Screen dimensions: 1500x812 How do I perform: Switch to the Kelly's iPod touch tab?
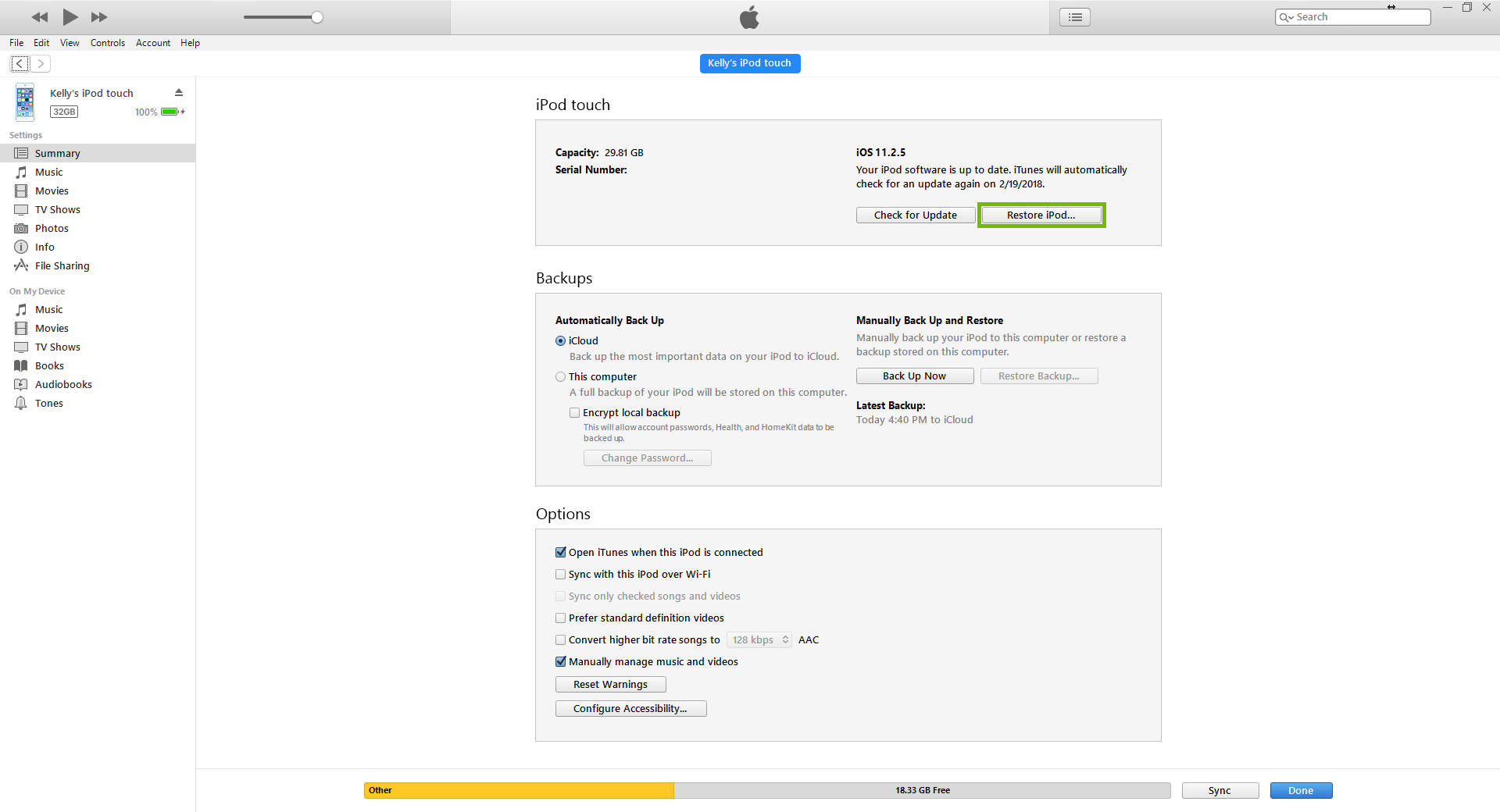pos(749,63)
